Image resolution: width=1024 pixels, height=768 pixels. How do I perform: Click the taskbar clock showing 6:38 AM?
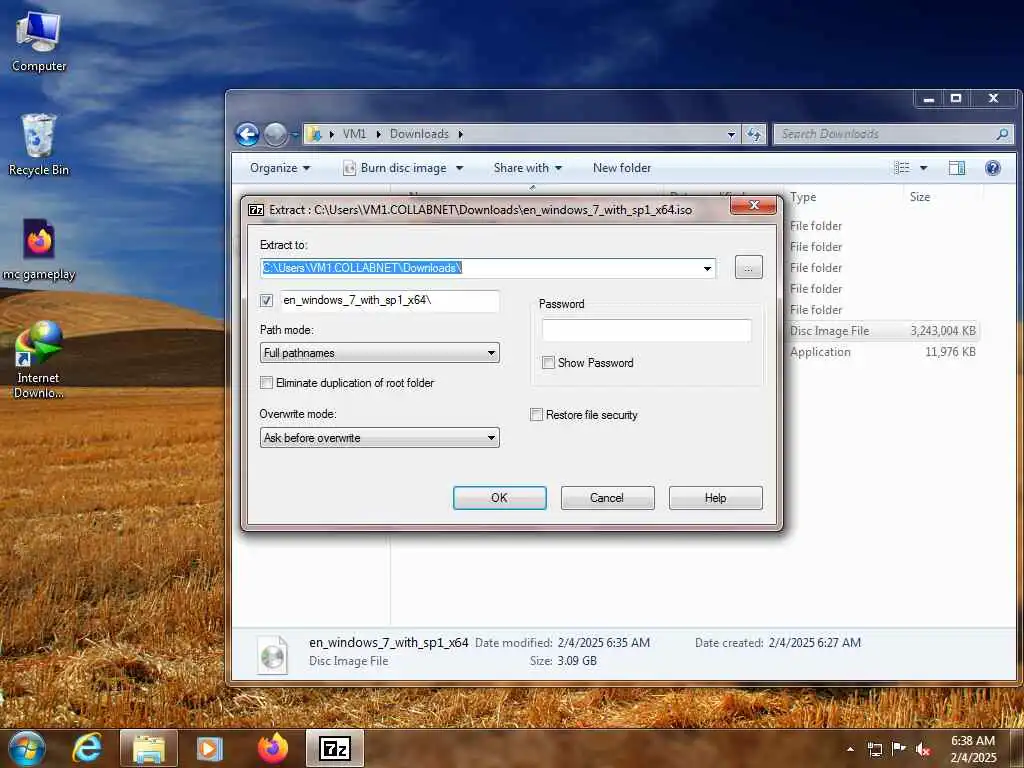click(x=972, y=749)
